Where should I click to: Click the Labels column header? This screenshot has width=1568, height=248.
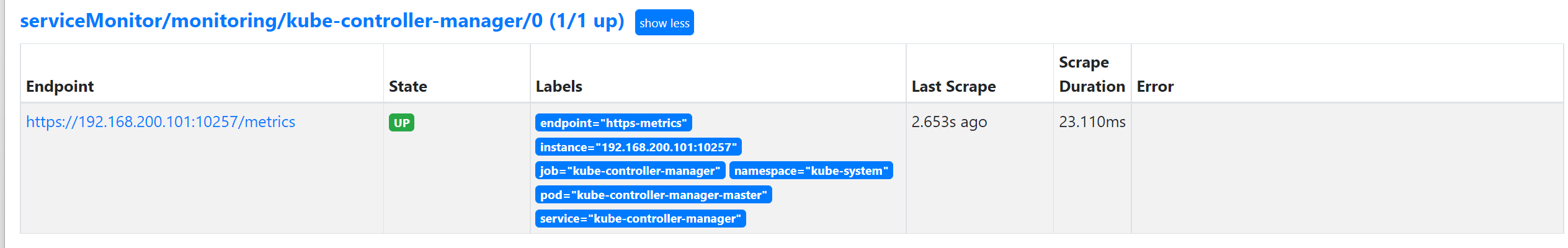click(559, 86)
